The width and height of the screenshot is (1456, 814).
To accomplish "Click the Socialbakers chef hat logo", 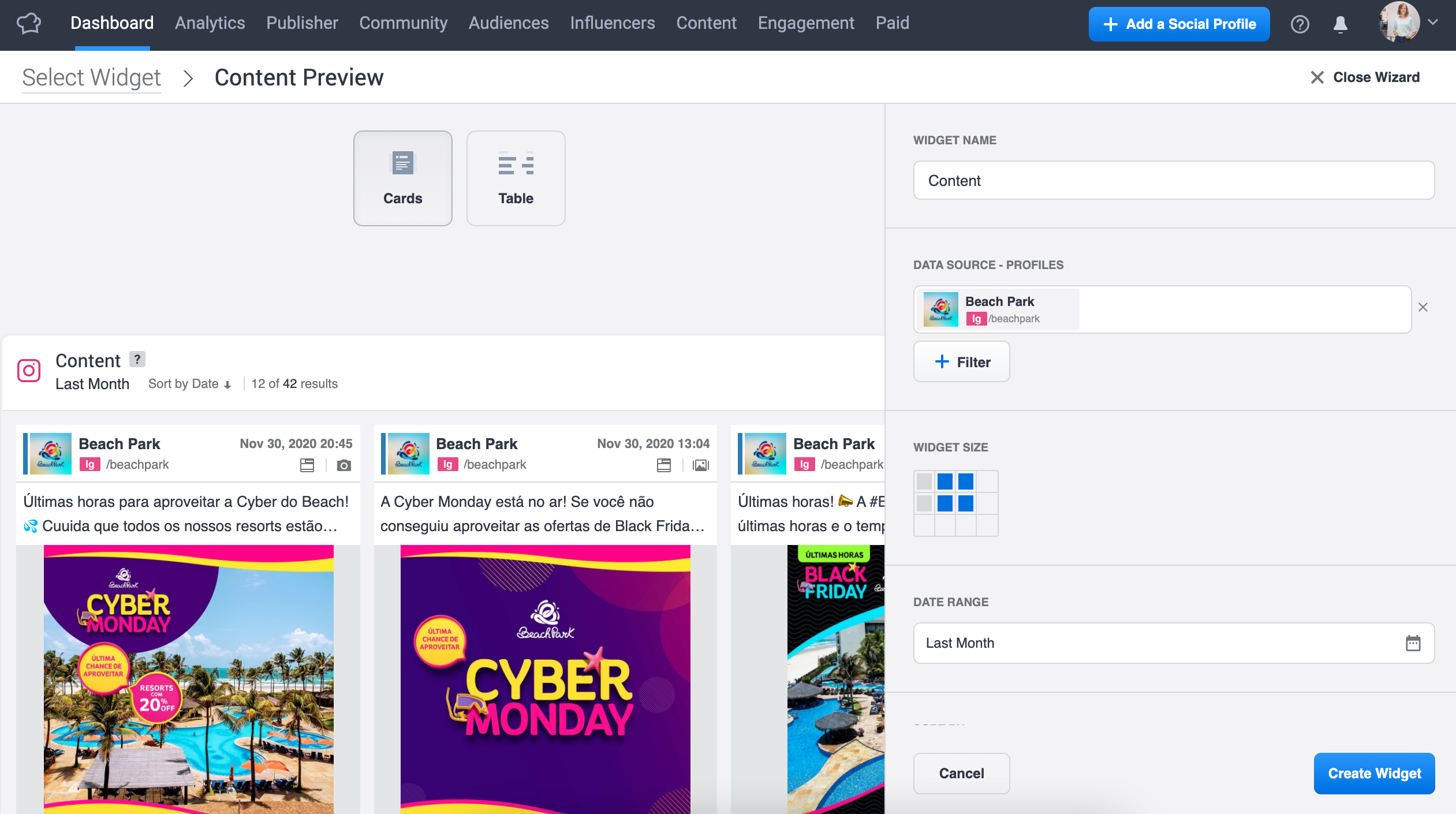I will coord(29,24).
